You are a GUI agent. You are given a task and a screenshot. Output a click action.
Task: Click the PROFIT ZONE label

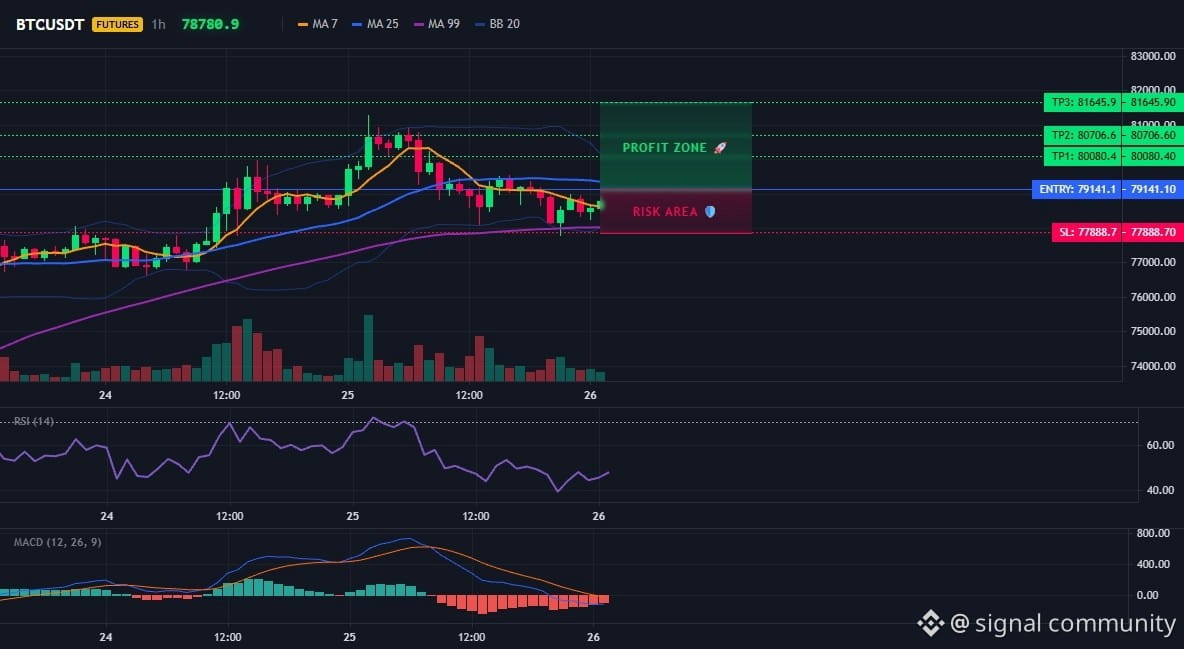[664, 148]
